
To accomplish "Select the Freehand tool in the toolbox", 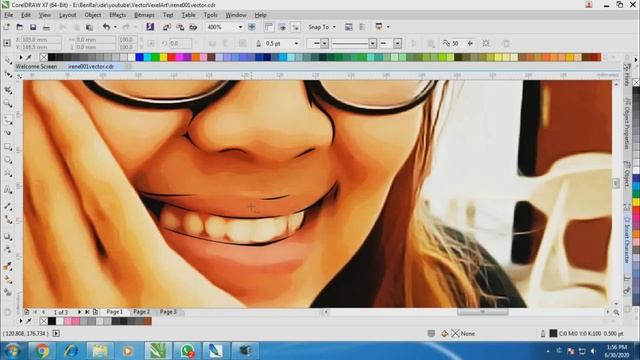I will pyautogui.click(x=8, y=120).
